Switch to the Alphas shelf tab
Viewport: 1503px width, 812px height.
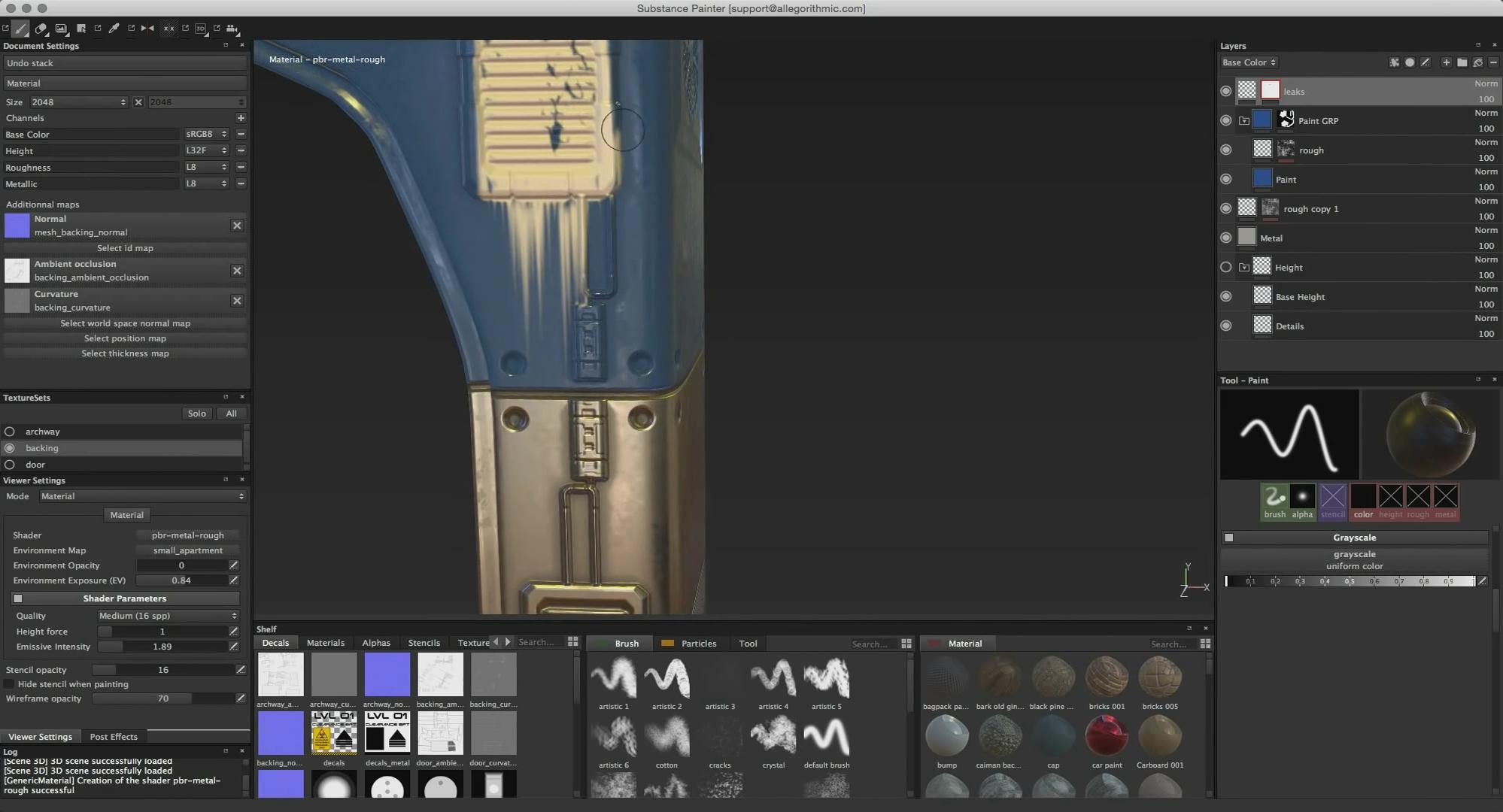pos(375,643)
